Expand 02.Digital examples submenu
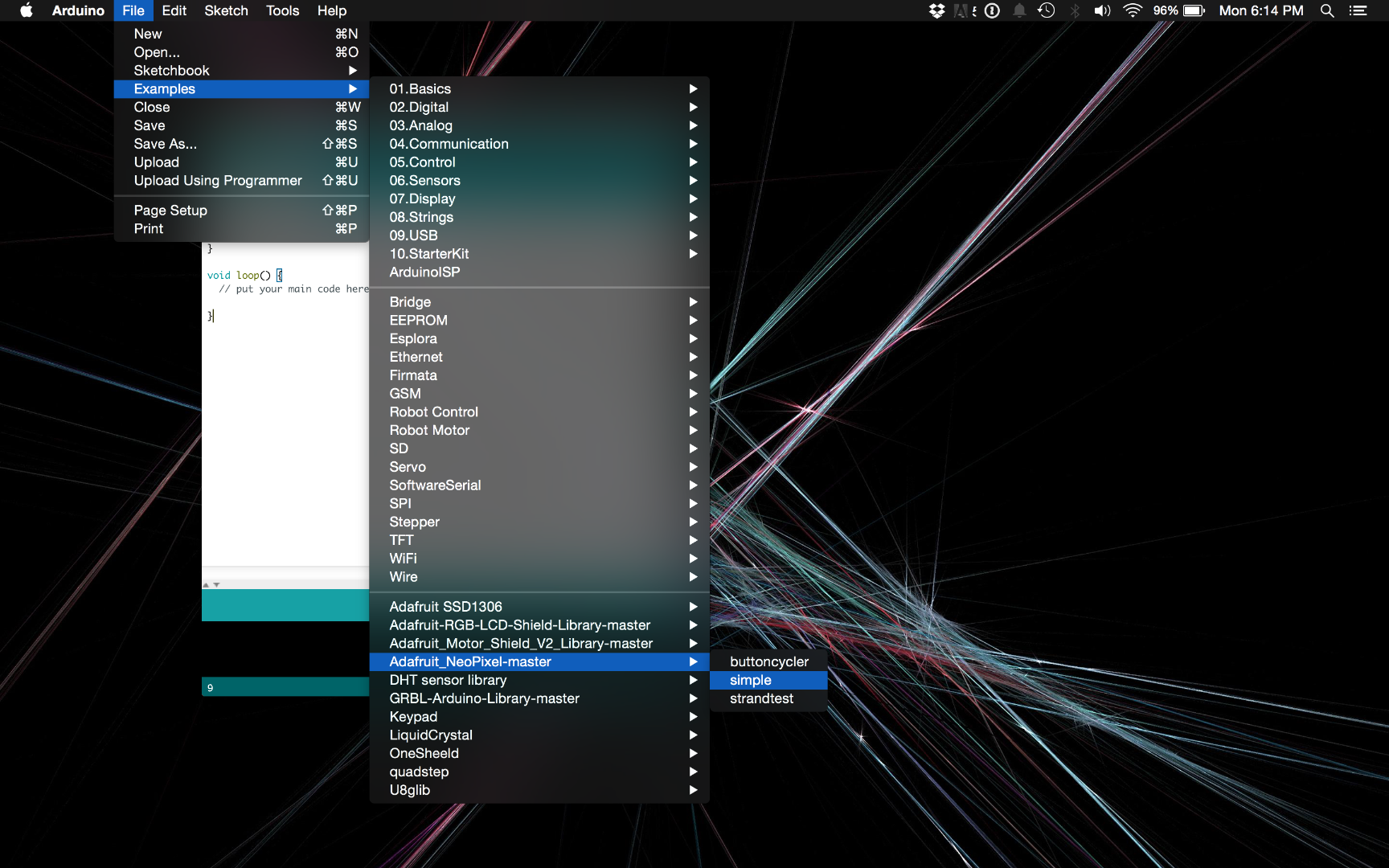1389x868 pixels. pos(539,107)
